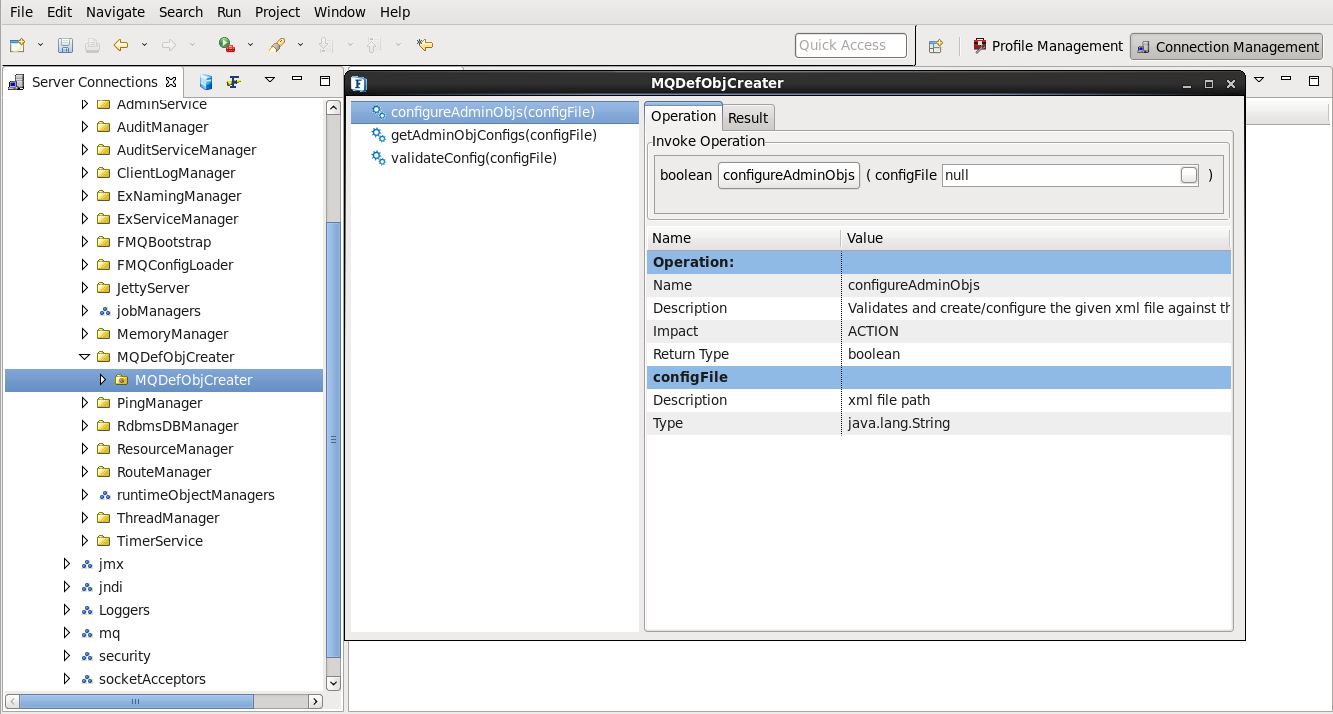Switch to Connection Management perspective

(x=1226, y=46)
